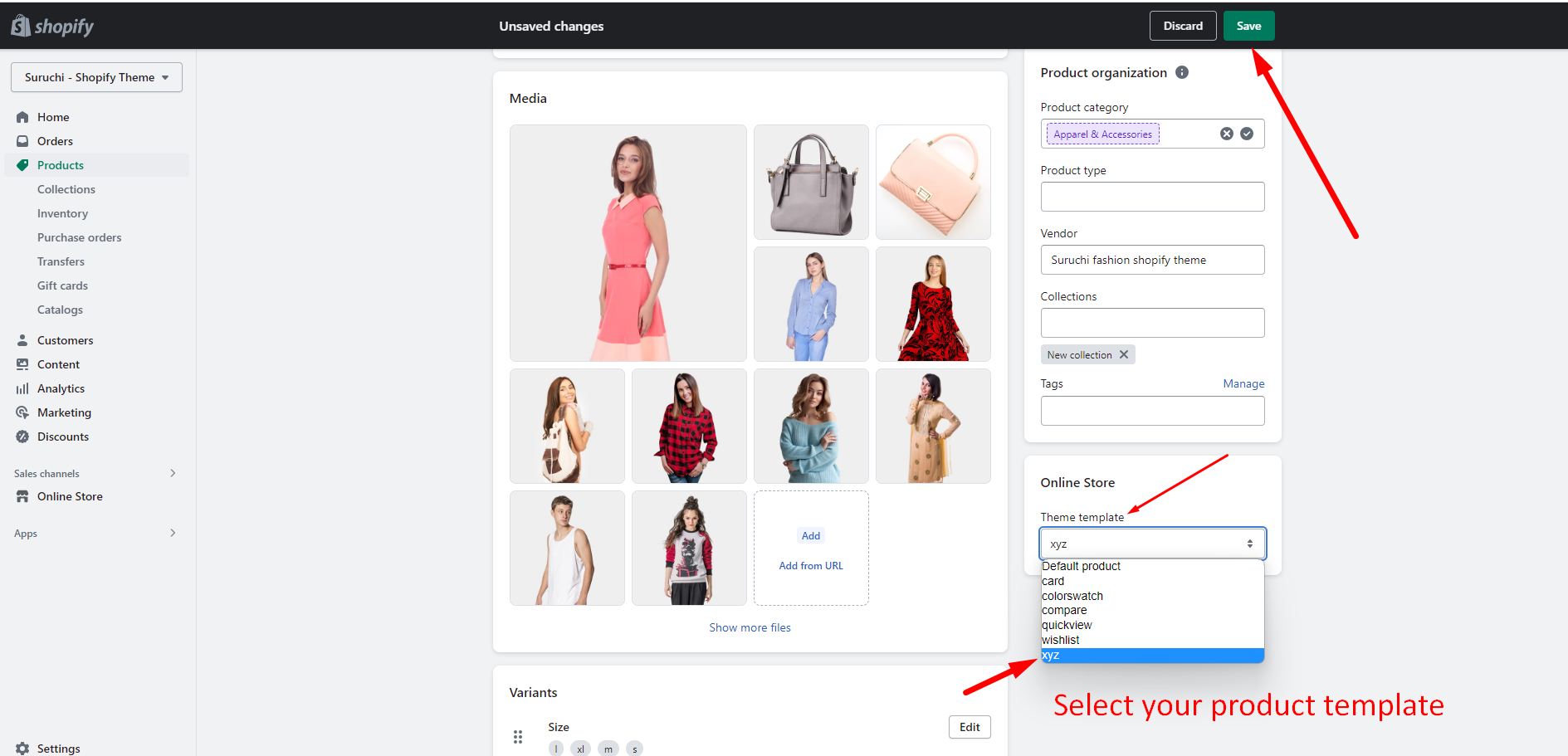This screenshot has width=1568, height=756.
Task: Select the man in white tank thumbnail
Action: click(567, 548)
